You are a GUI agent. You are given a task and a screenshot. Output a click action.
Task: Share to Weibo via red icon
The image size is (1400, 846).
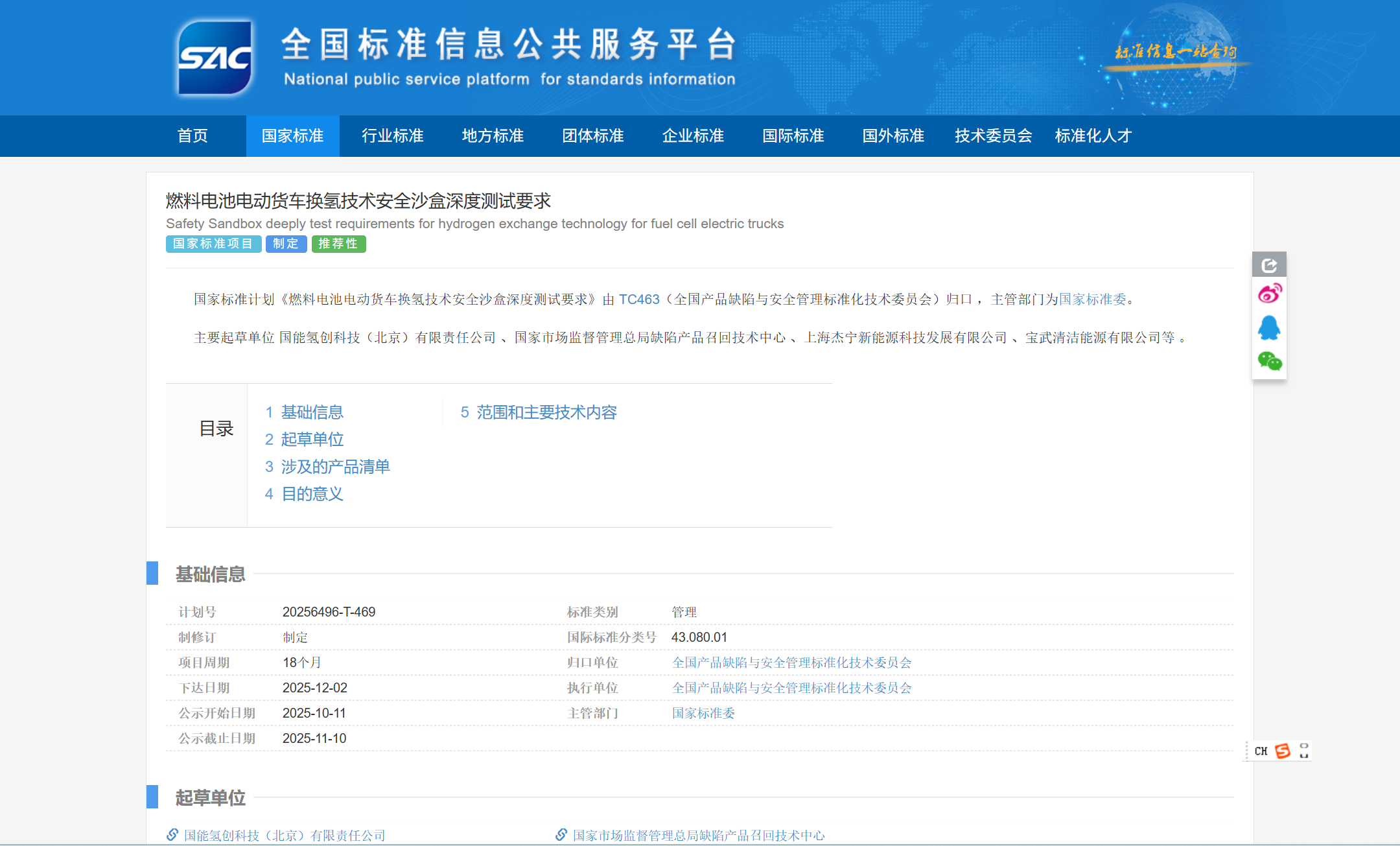click(x=1269, y=294)
